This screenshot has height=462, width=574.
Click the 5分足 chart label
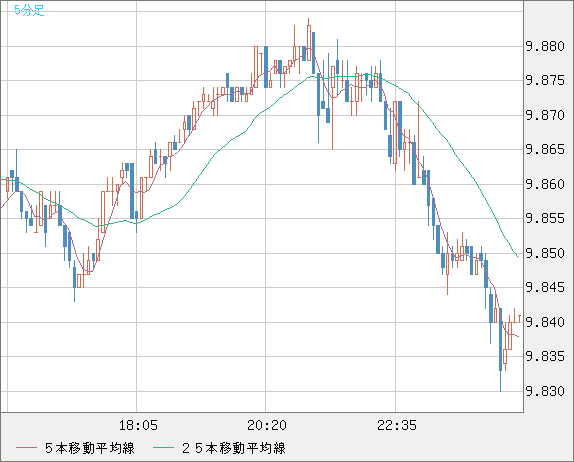(x=29, y=10)
